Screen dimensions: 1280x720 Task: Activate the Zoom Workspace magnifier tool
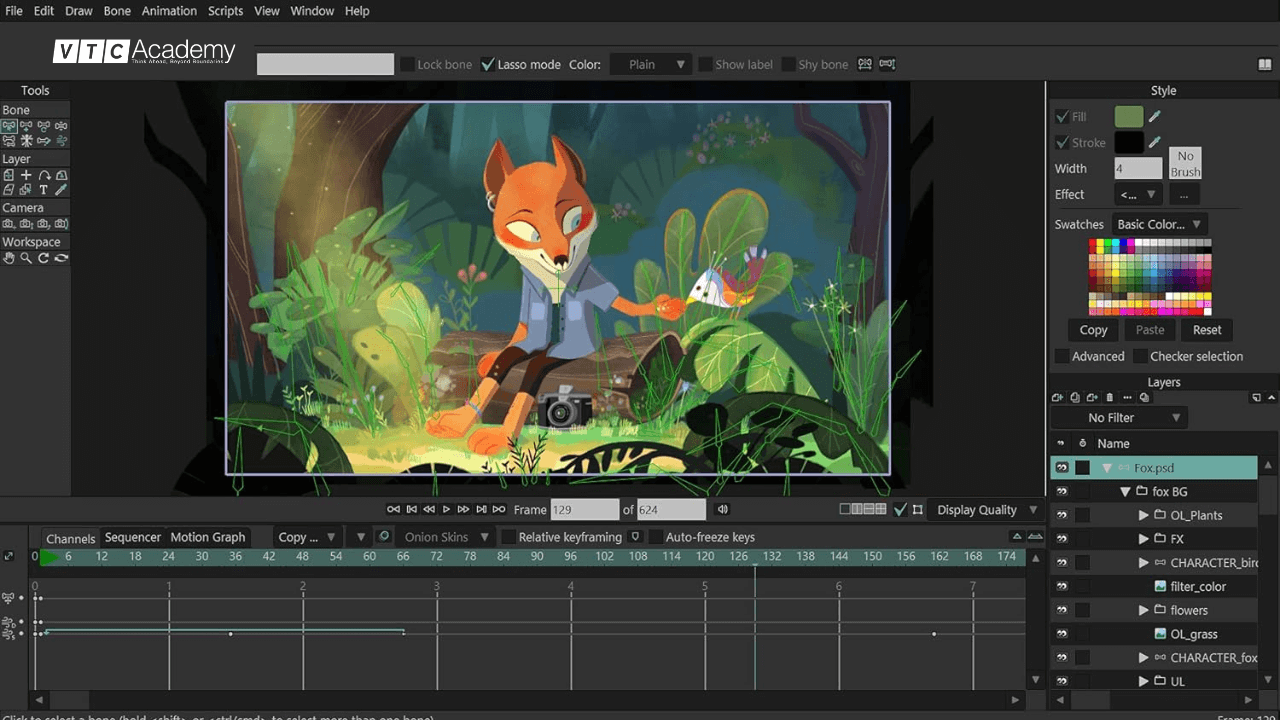26,258
